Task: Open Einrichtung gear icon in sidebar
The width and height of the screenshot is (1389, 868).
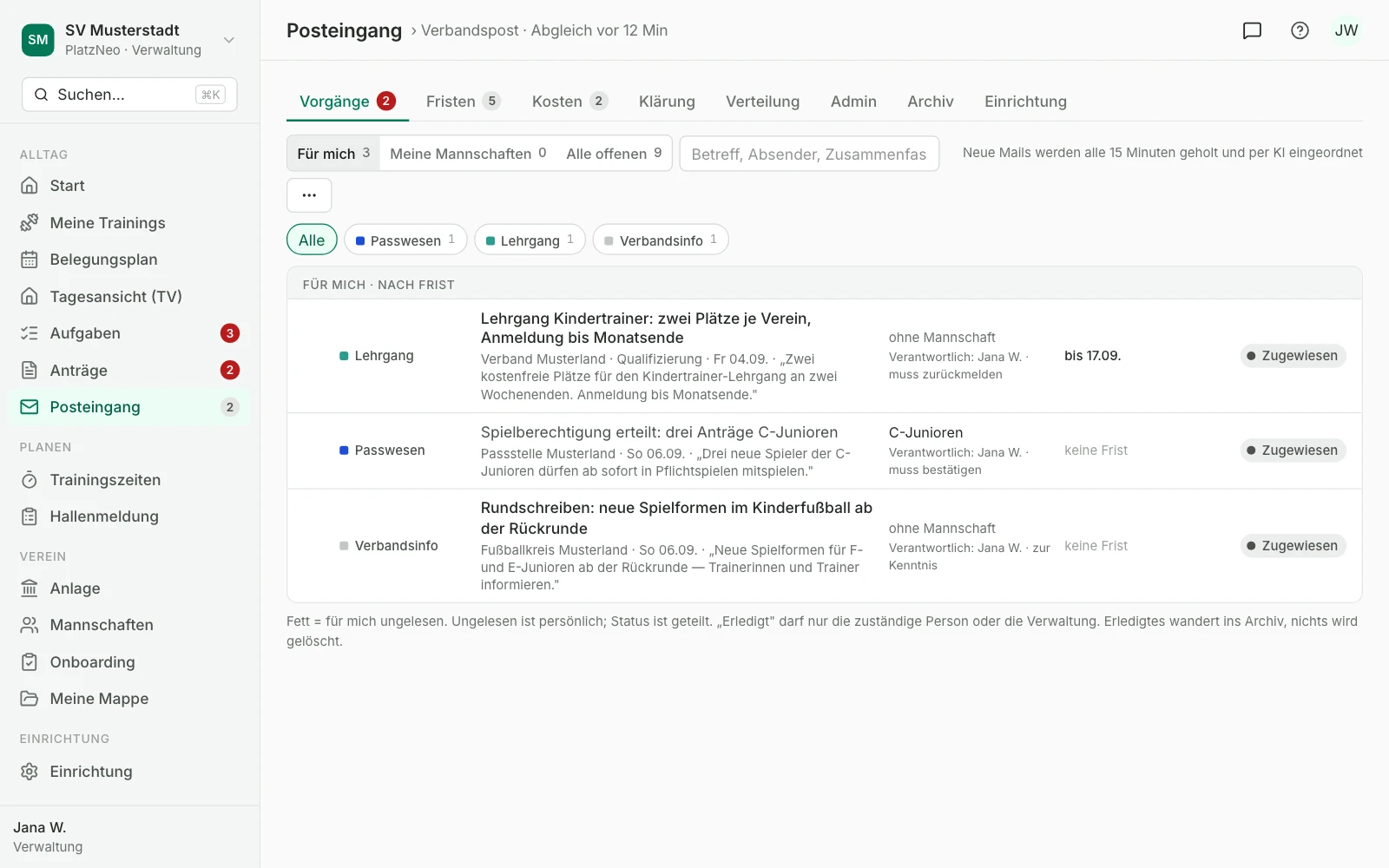Action: point(30,772)
